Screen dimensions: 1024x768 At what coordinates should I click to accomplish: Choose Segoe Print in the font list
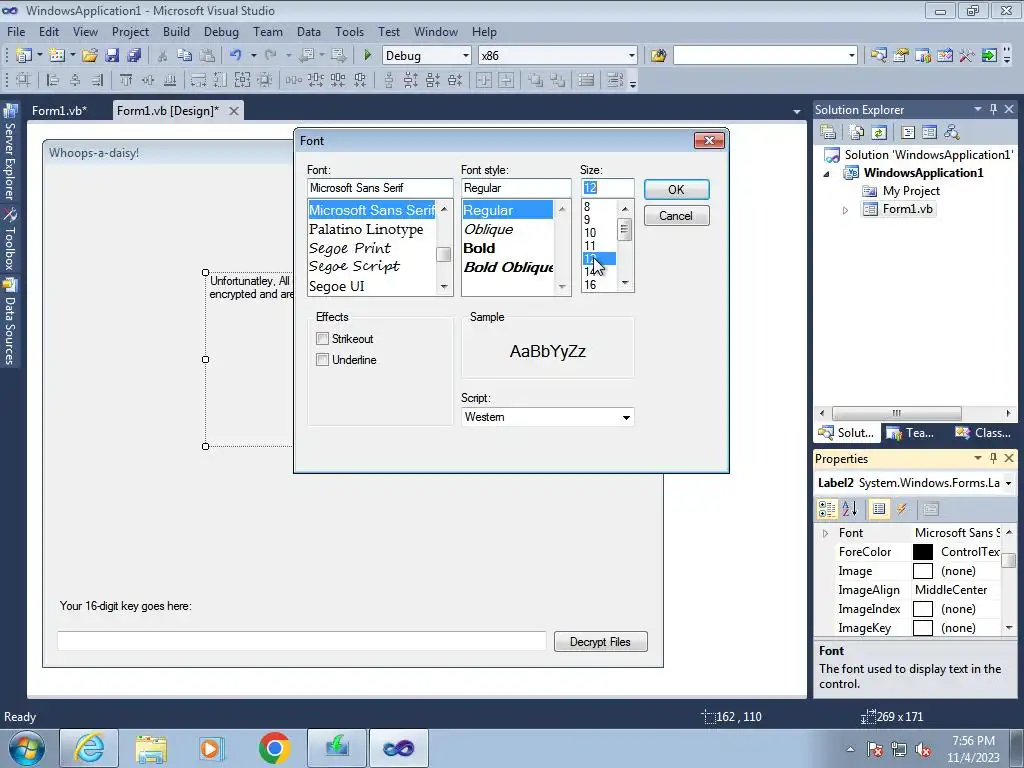(x=350, y=248)
